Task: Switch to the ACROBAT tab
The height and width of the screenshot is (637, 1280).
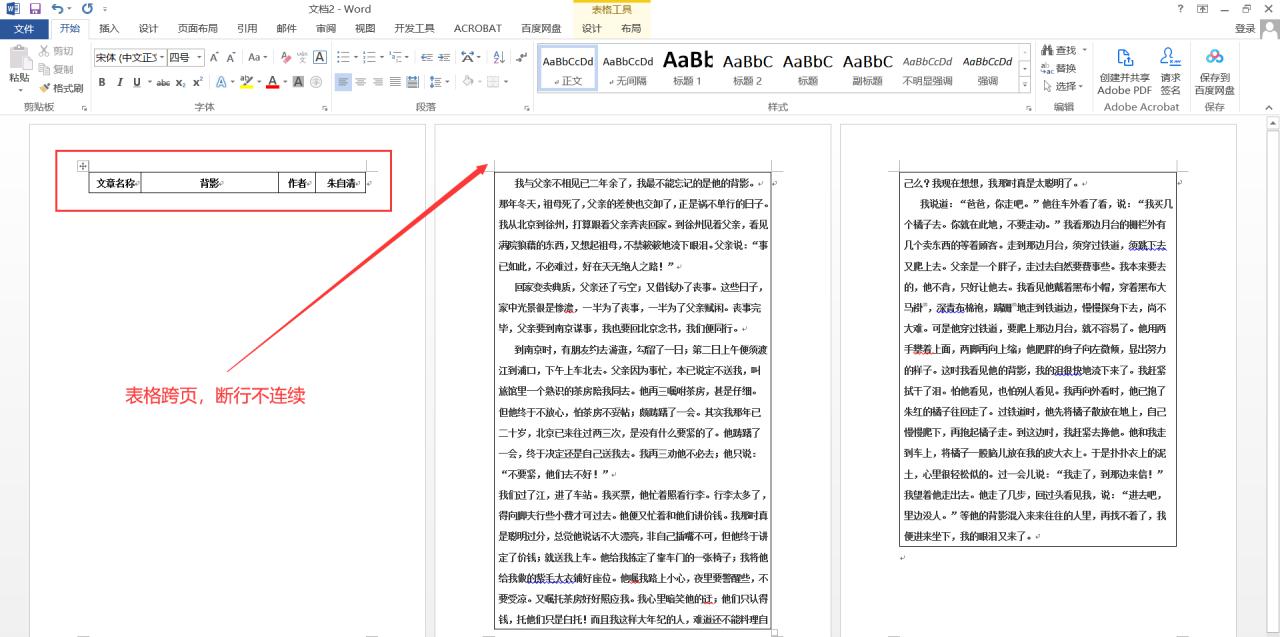Action: tap(478, 28)
